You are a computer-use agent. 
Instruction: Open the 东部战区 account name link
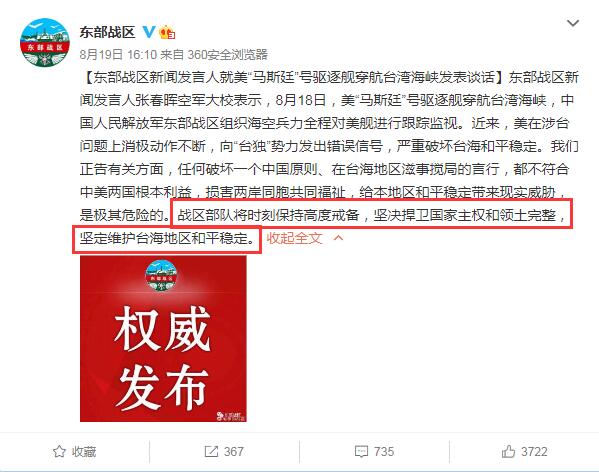pos(107,32)
